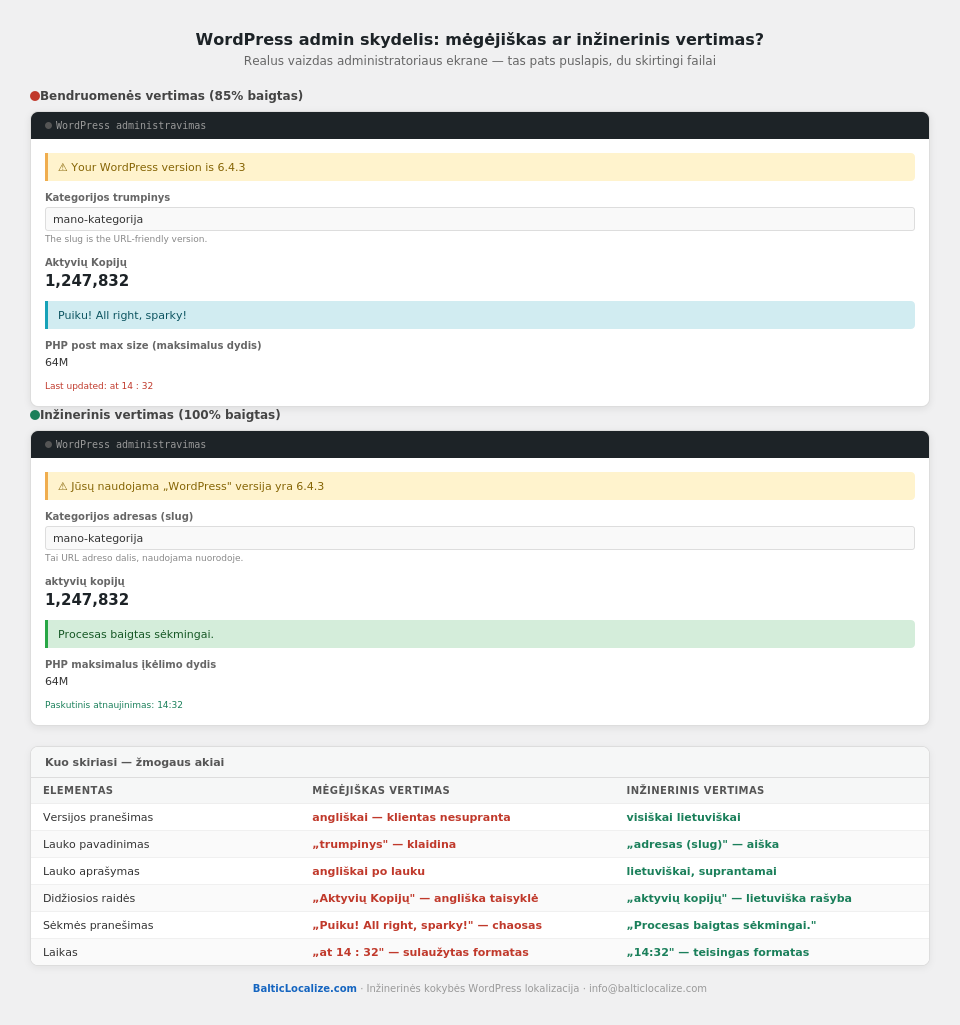Click the "Lauko pavadinimas" row label
The image size is (960, 1025).
point(96,845)
